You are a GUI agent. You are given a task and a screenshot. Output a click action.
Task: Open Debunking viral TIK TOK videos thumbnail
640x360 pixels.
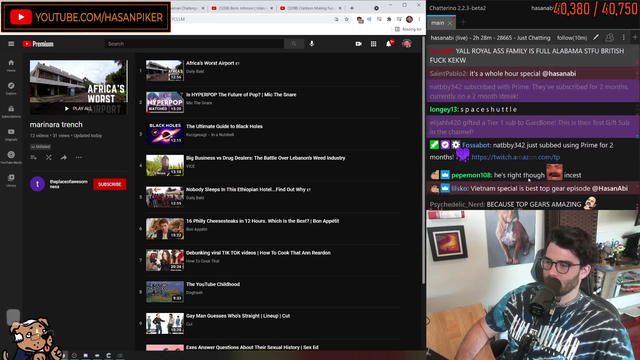(x=165, y=260)
